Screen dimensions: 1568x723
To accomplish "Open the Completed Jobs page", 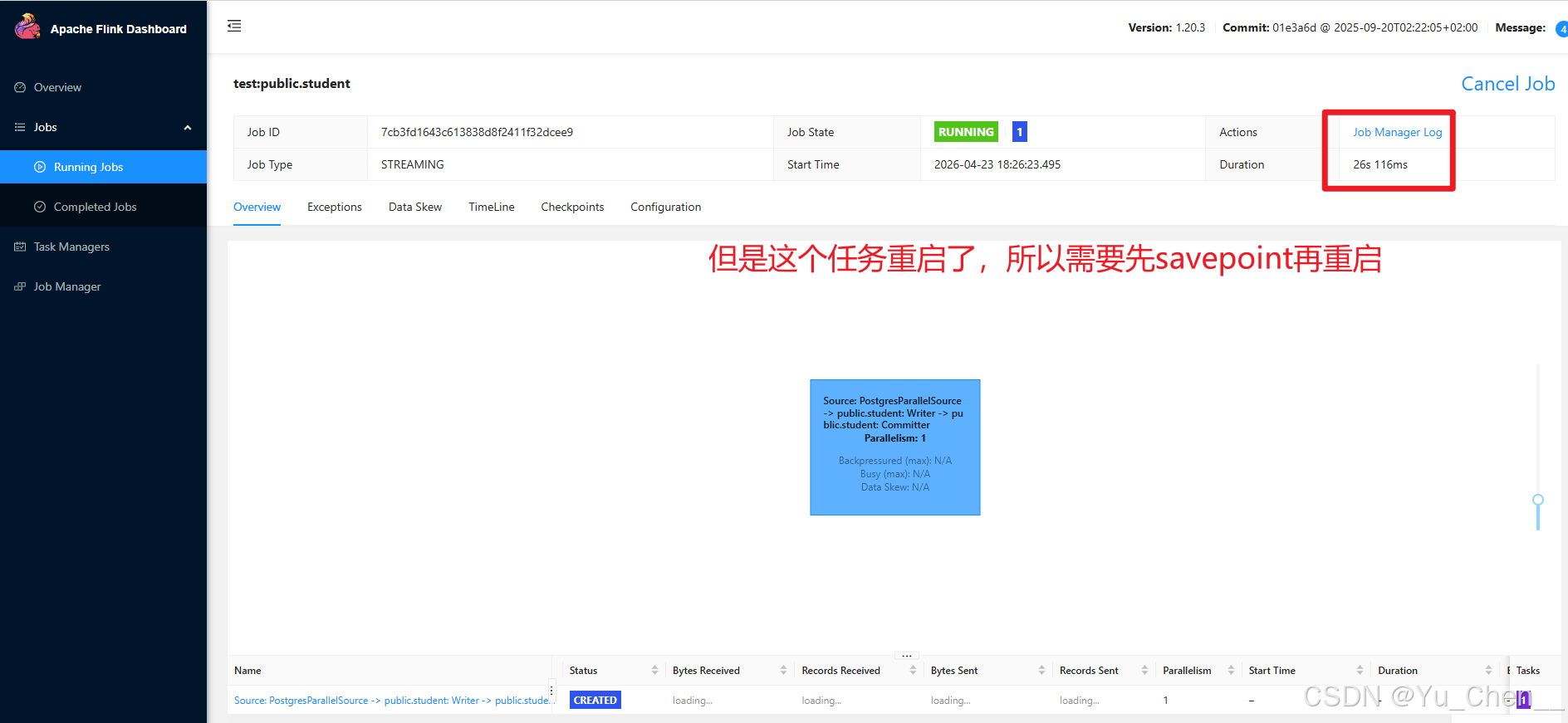I will click(x=103, y=207).
